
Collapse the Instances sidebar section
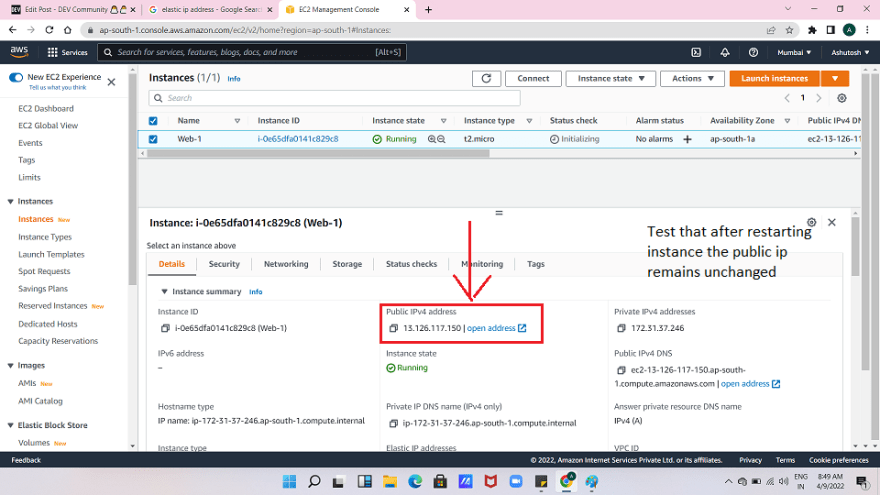pyautogui.click(x=10, y=201)
